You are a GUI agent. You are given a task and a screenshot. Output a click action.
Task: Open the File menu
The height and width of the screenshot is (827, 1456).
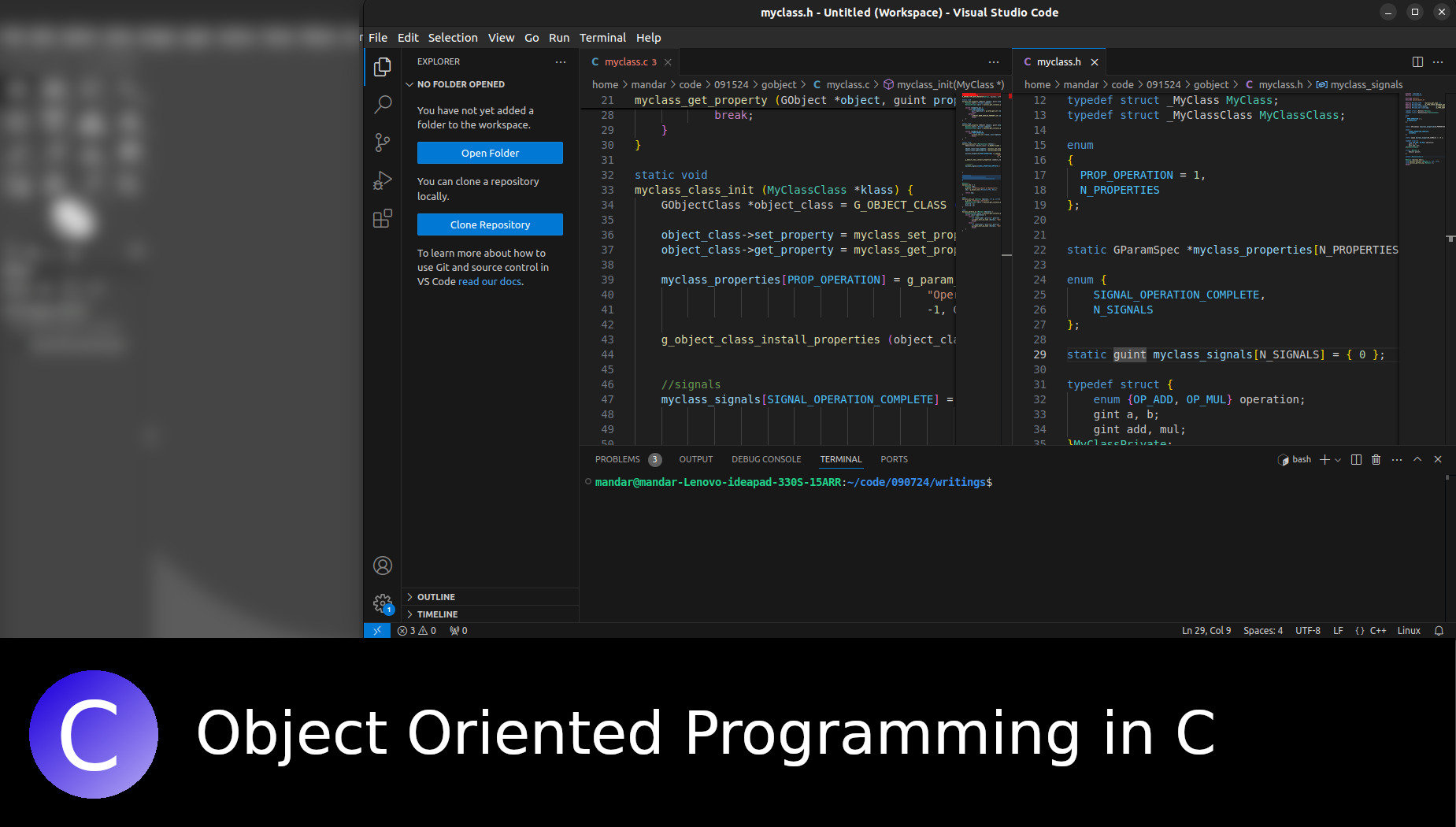point(378,38)
